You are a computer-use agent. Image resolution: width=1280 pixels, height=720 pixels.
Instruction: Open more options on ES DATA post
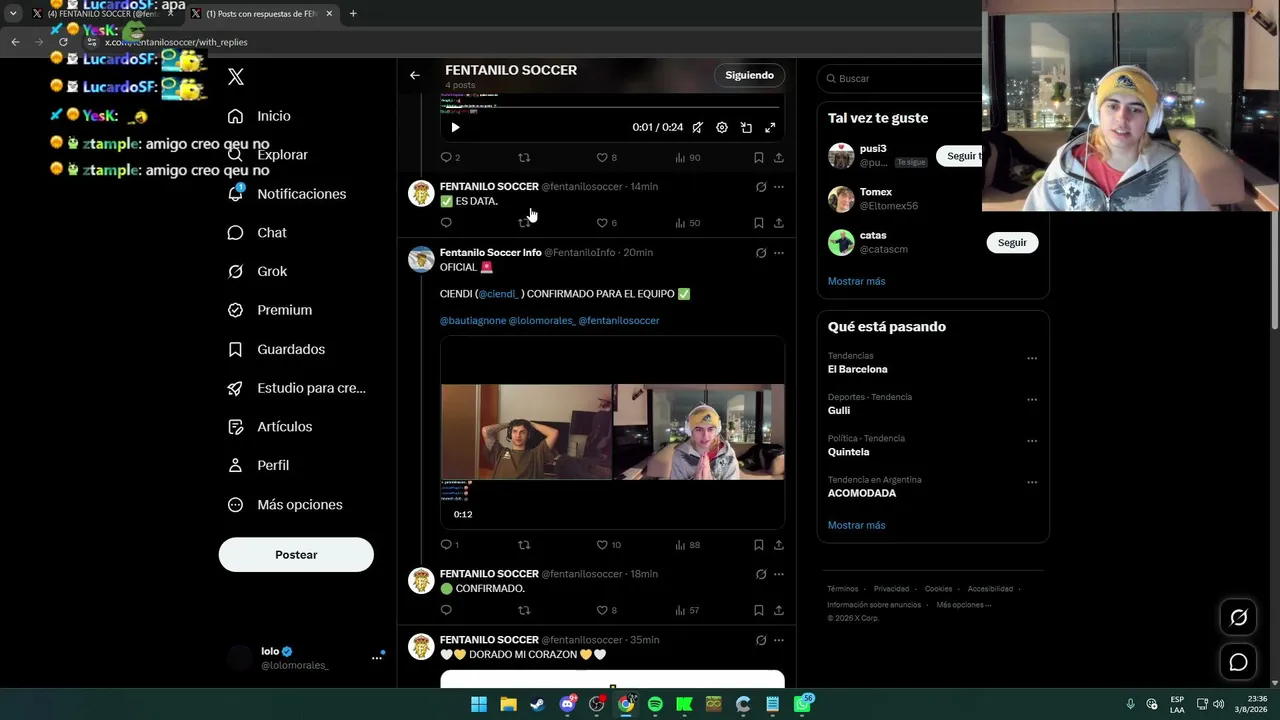779,187
